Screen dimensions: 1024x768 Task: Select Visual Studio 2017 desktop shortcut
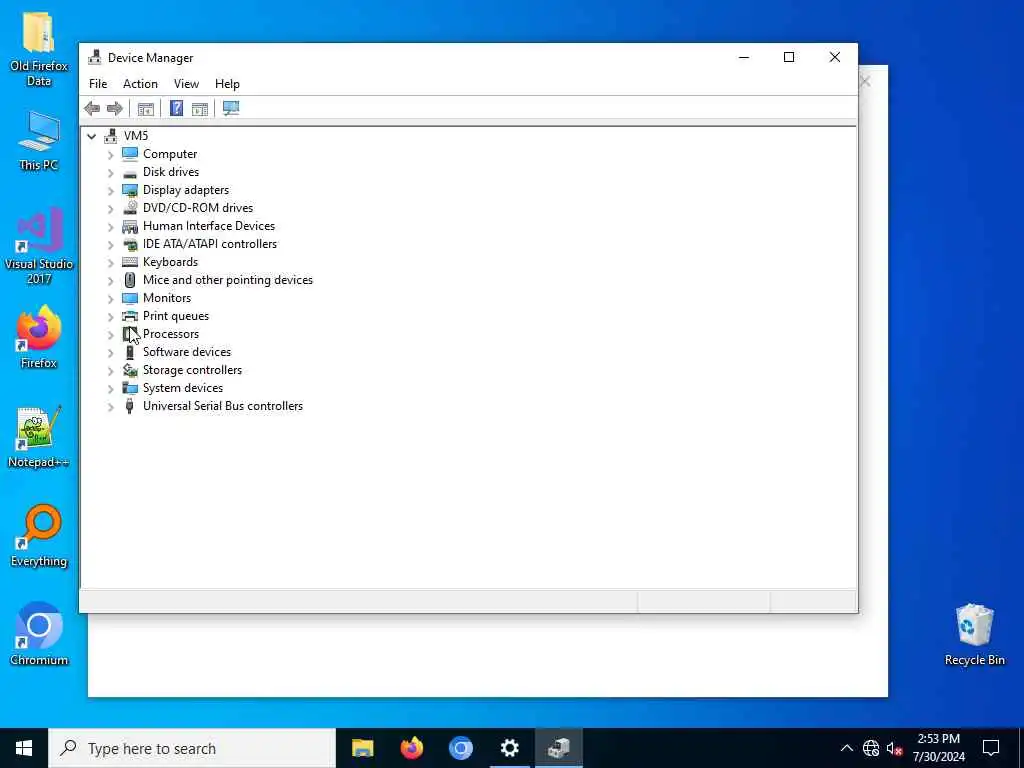tap(39, 246)
